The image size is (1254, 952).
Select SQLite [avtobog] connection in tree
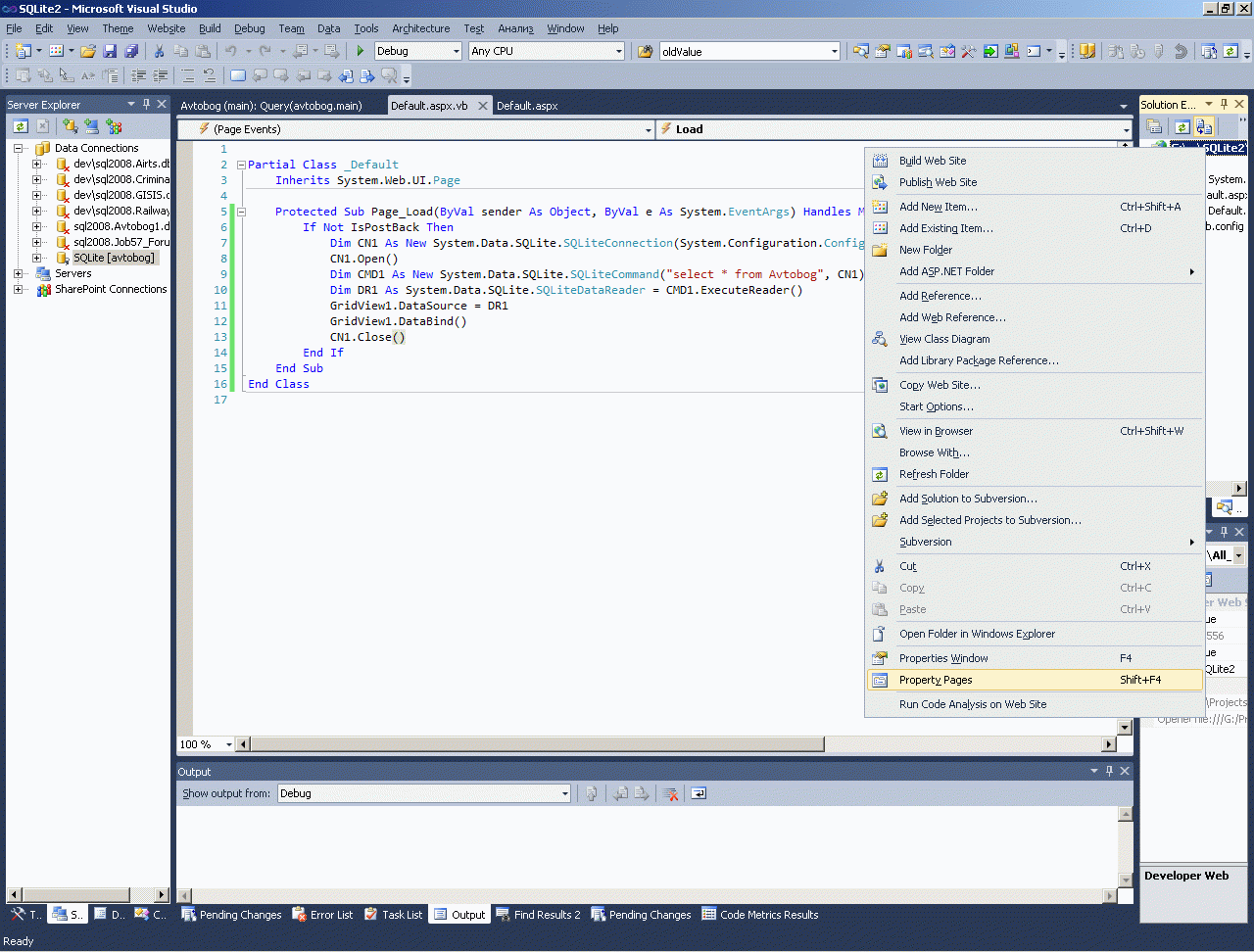click(x=114, y=258)
